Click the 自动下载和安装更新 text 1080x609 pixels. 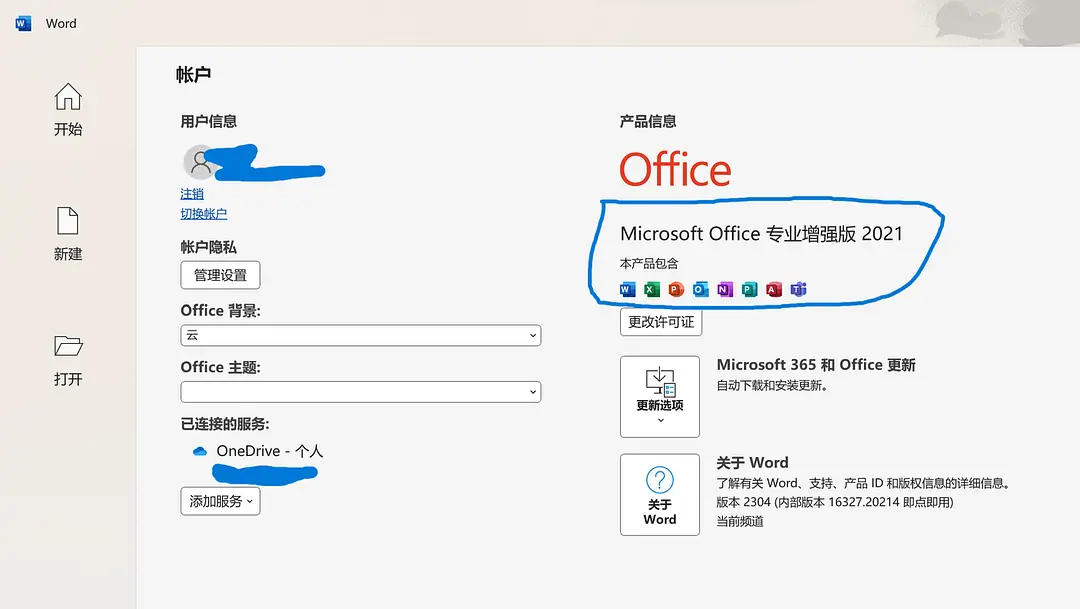point(772,386)
